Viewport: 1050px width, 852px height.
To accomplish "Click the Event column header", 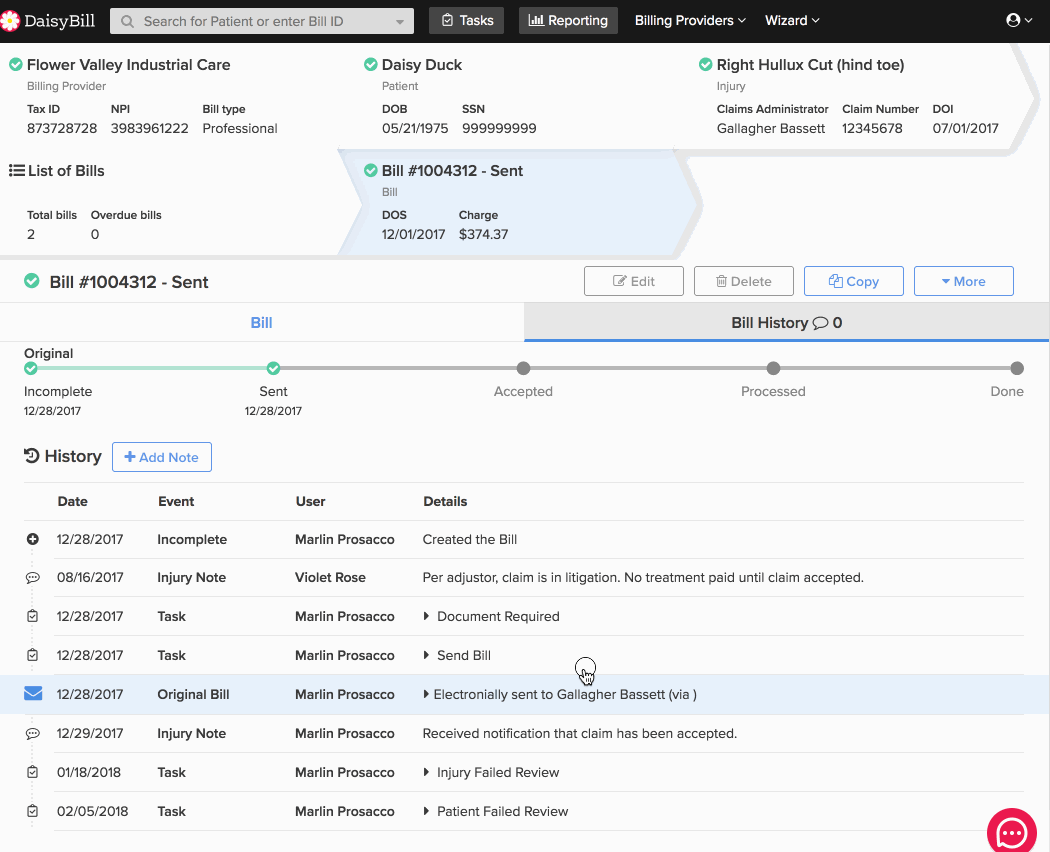I will coord(176,502).
